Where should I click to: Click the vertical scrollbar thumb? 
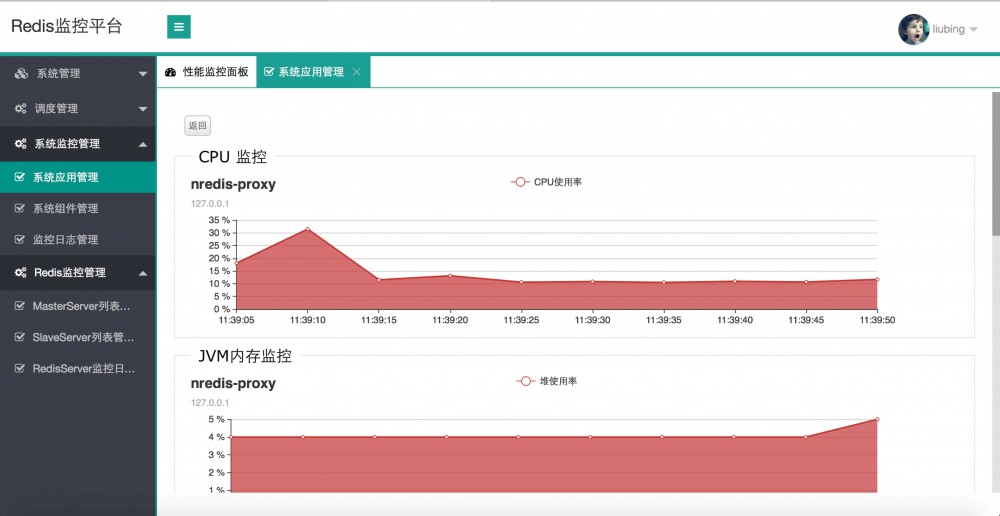click(996, 165)
